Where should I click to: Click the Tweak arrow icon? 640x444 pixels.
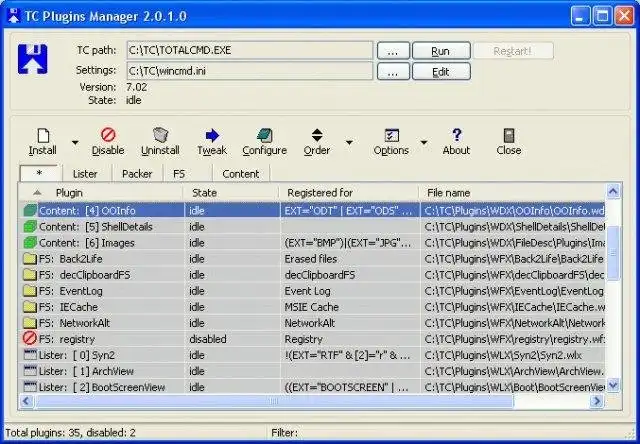click(212, 135)
